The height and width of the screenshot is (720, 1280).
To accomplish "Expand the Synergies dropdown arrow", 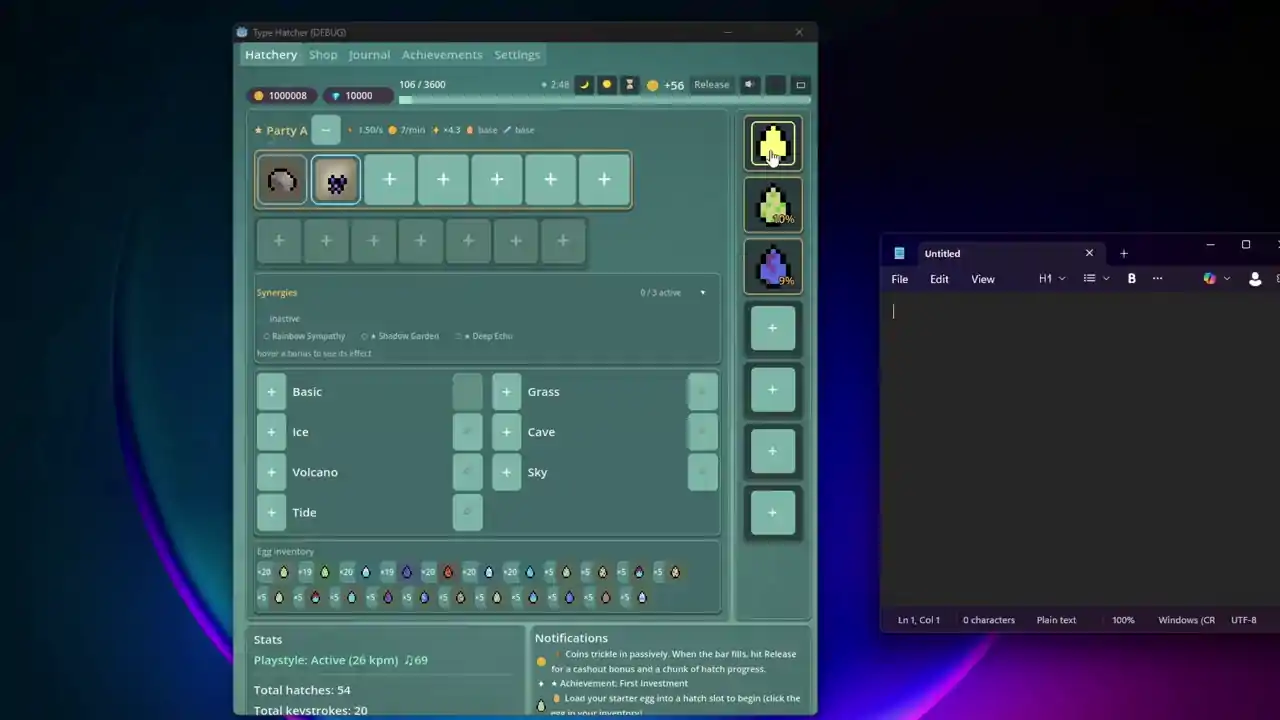I will point(702,293).
